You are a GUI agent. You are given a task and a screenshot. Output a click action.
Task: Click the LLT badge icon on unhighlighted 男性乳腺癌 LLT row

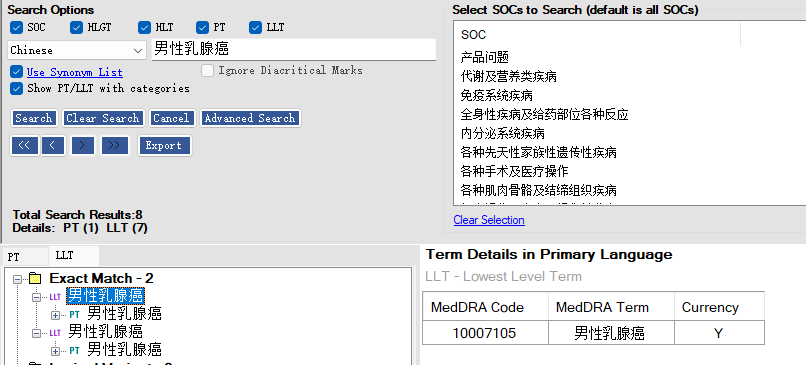click(55, 333)
